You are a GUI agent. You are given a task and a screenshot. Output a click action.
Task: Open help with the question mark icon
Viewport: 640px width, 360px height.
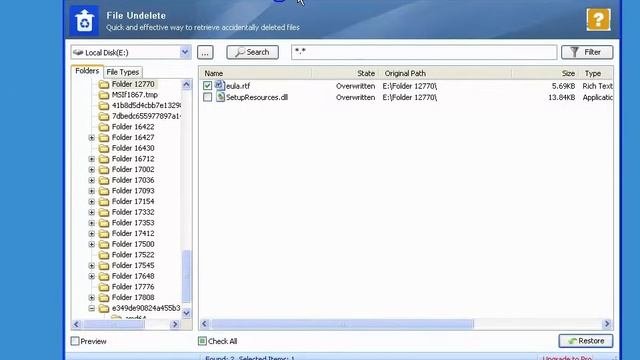(598, 19)
